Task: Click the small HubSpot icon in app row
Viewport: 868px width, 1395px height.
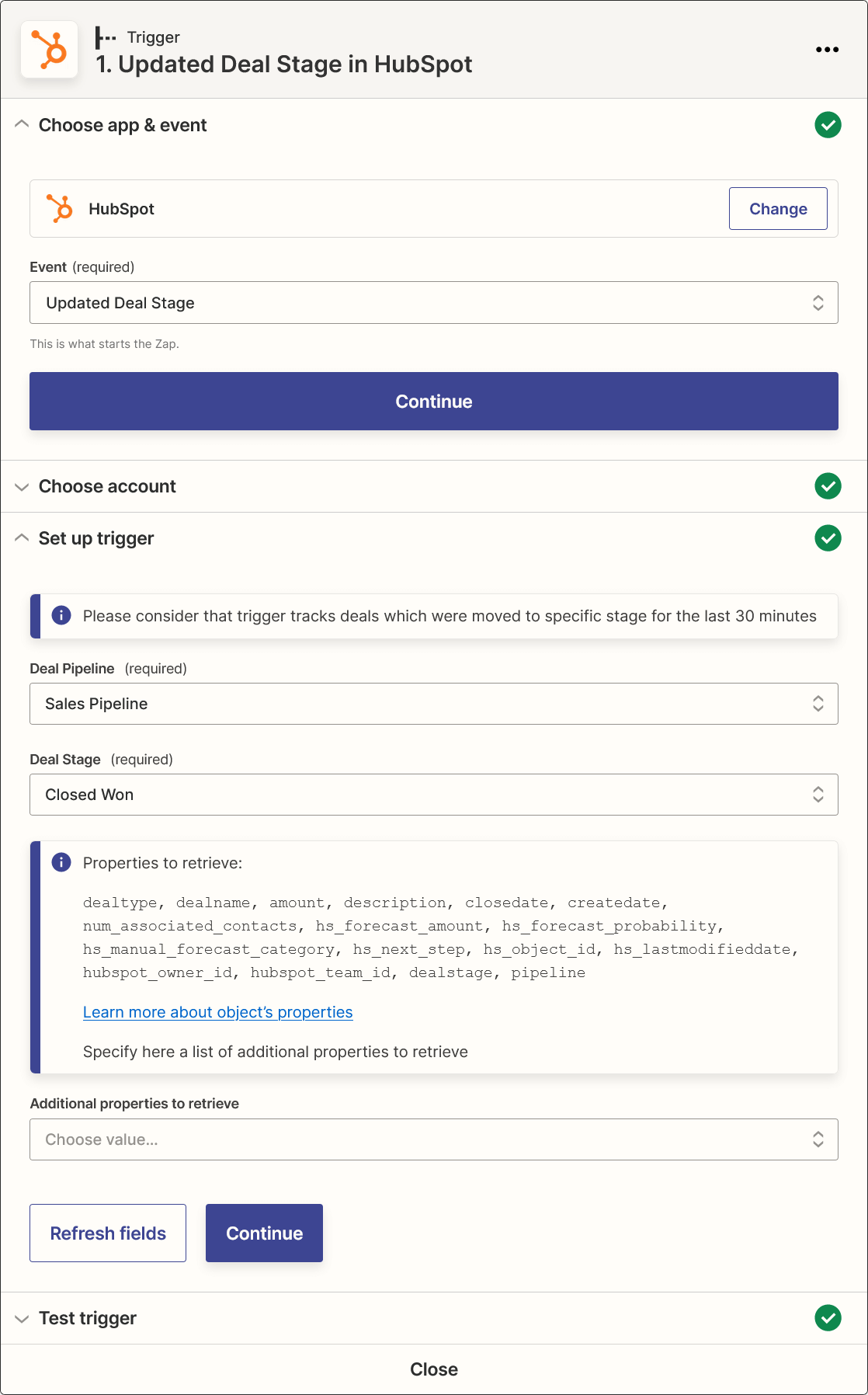Action: point(59,209)
